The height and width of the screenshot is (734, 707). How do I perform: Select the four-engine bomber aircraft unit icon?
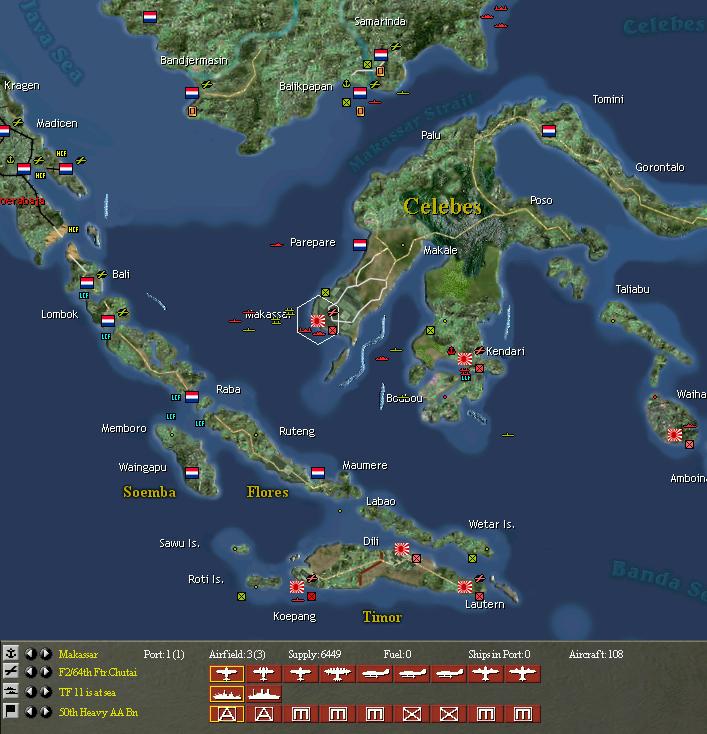[338, 674]
